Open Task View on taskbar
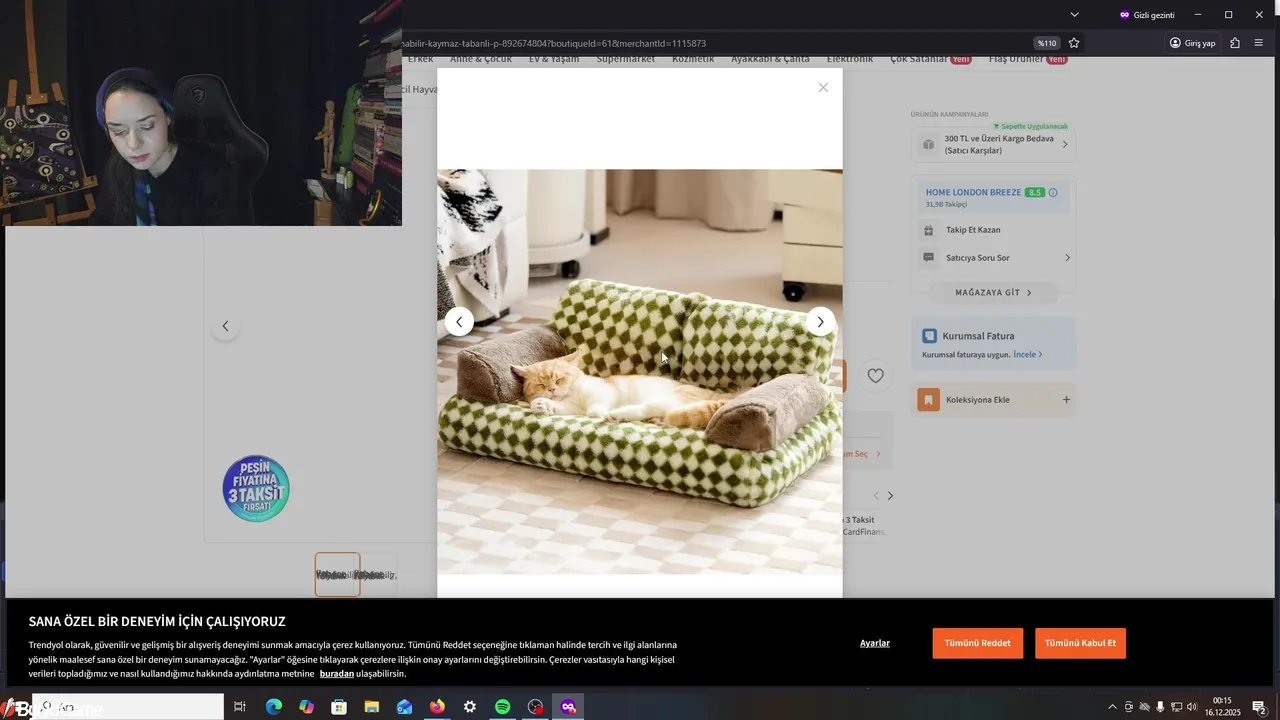The height and width of the screenshot is (720, 1280). tap(240, 707)
